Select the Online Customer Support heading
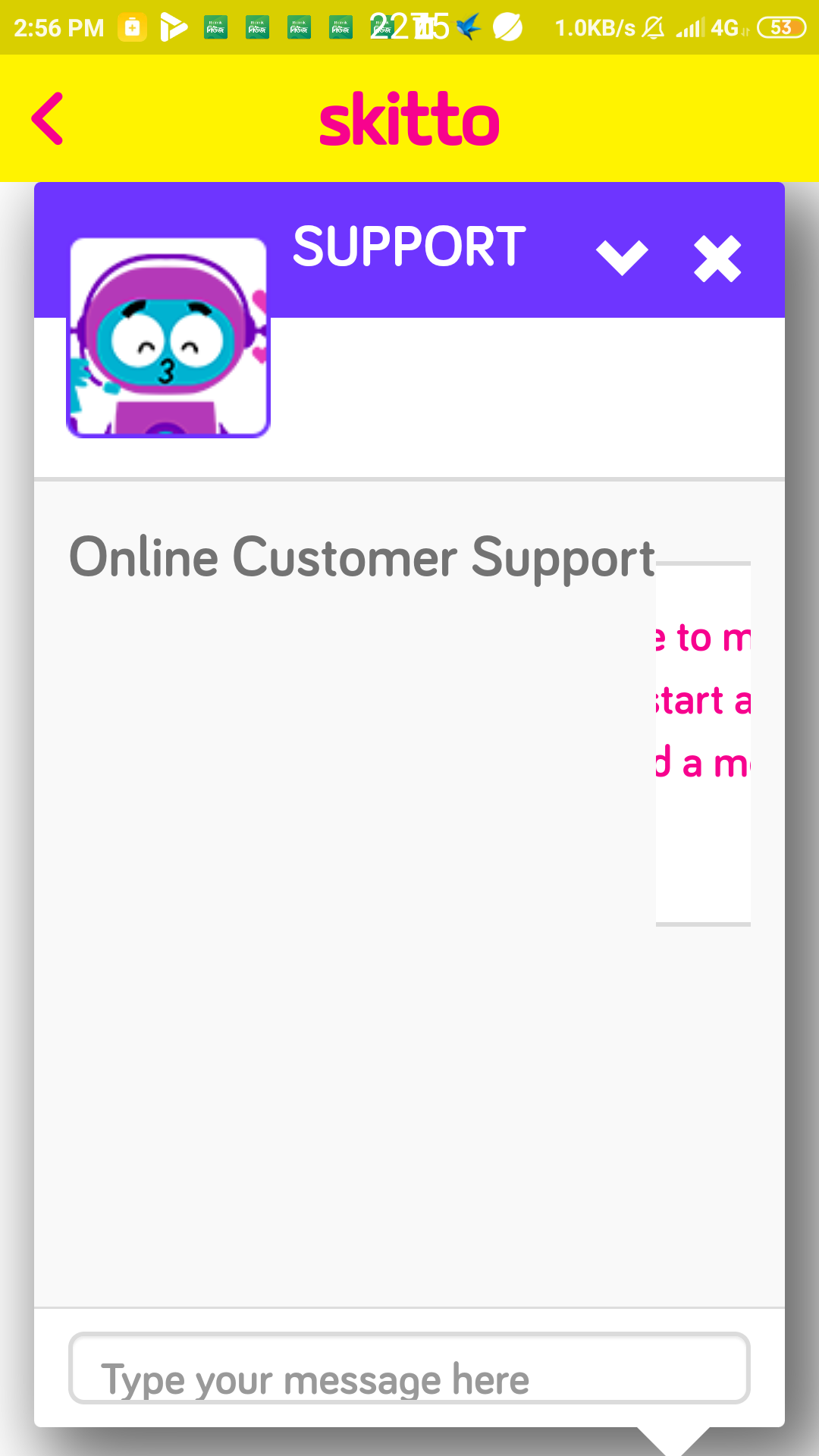 362,559
